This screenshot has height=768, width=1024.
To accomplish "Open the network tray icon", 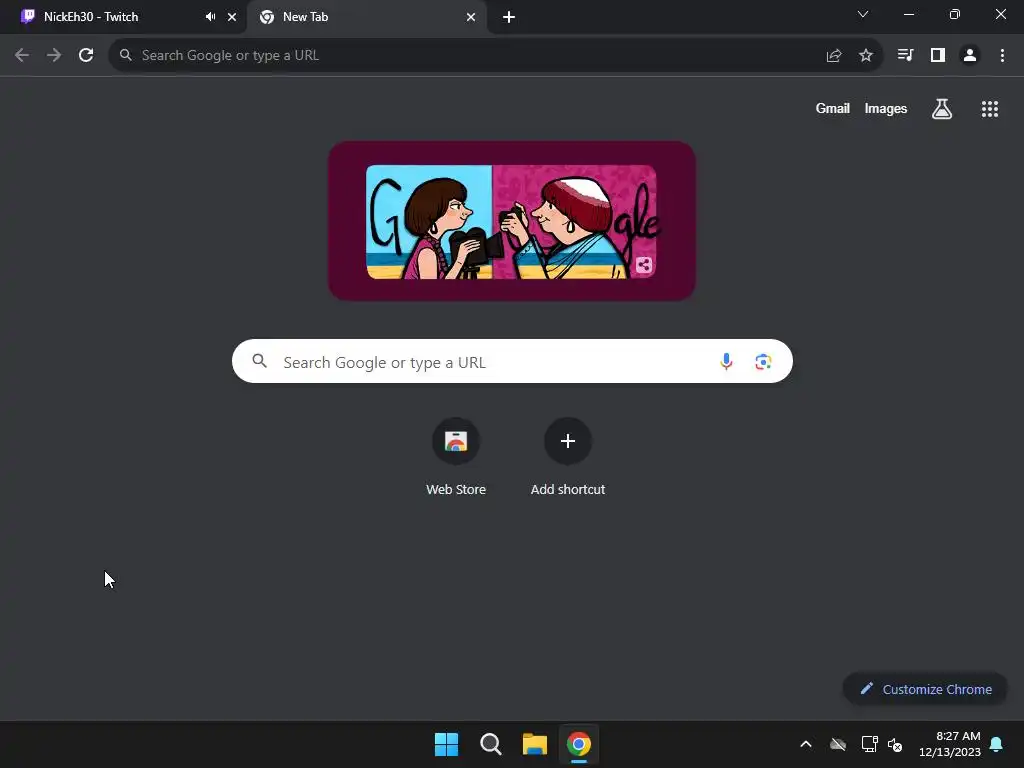I will tap(870, 744).
